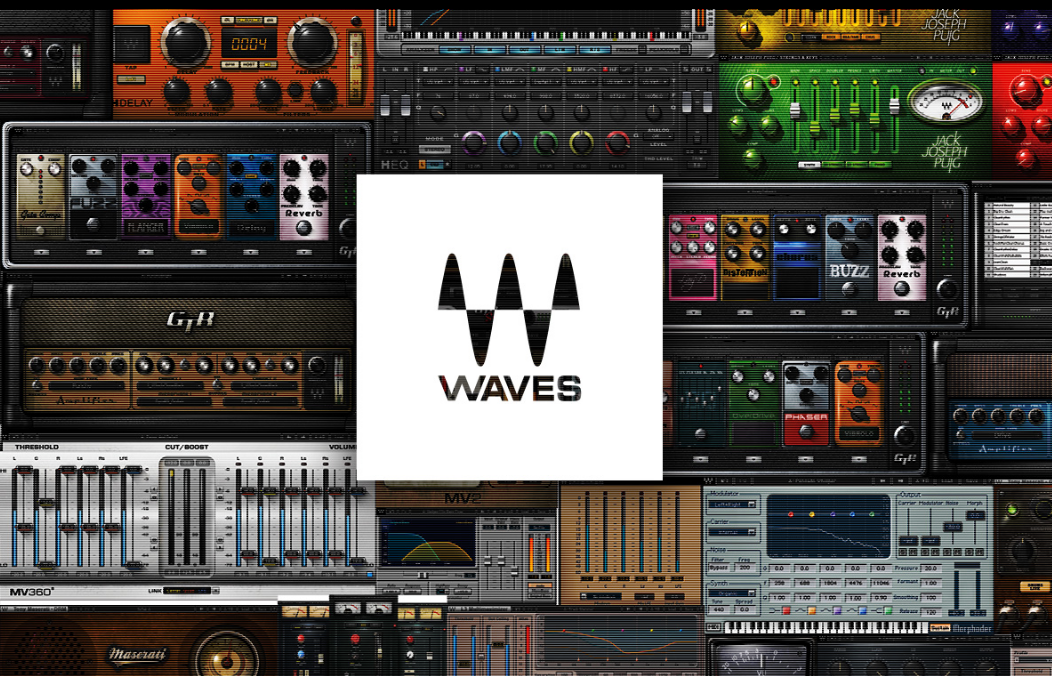Open the Synth dropdown in Morphoder
Image resolution: width=1052 pixels, height=676 pixels.
[x=733, y=594]
